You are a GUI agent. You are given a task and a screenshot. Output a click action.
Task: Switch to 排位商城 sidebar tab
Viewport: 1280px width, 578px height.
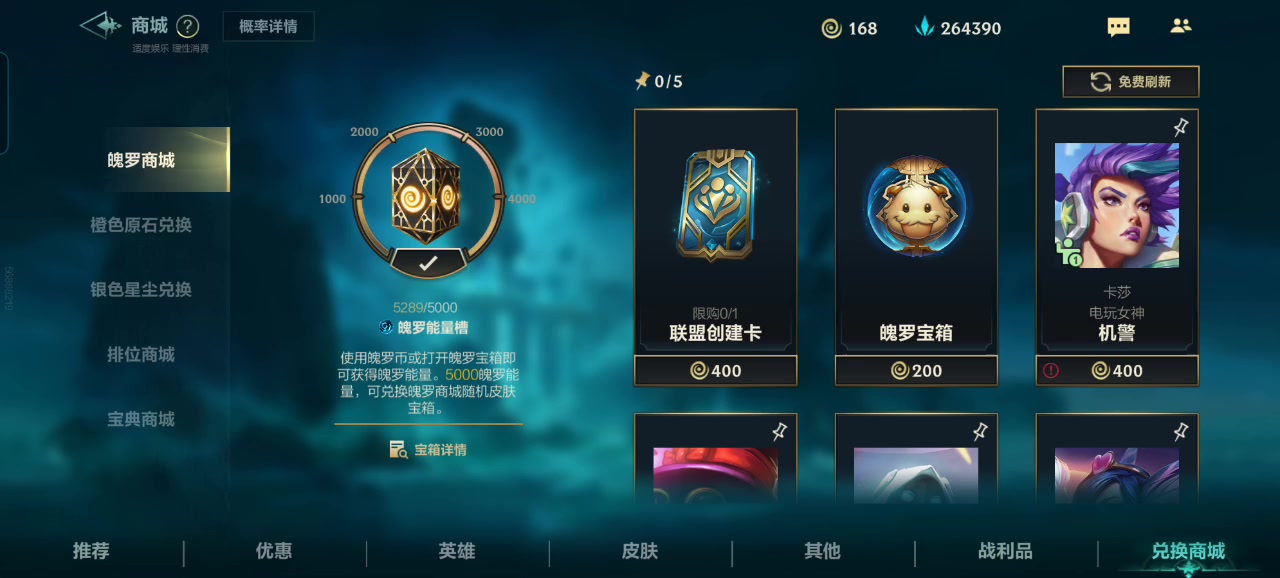point(141,354)
